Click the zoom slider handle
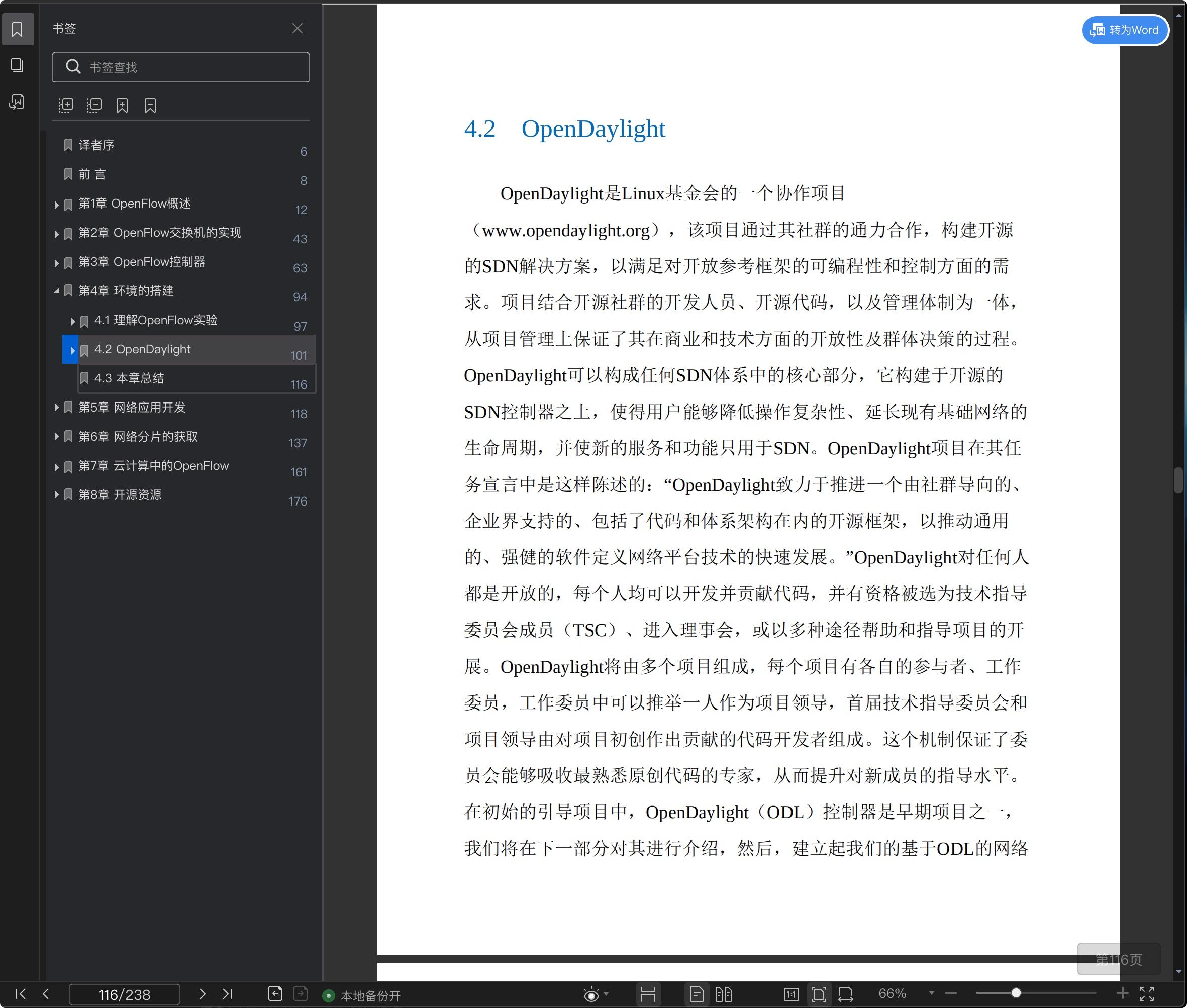The width and height of the screenshot is (1187, 1008). [1016, 993]
